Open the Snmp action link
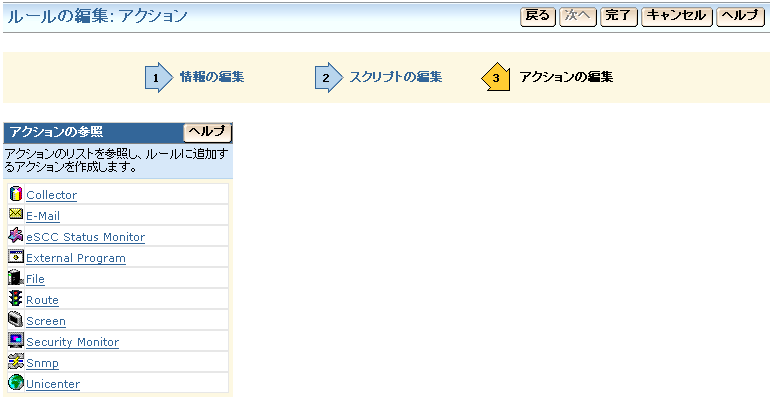The width and height of the screenshot is (770, 409). (x=42, y=364)
